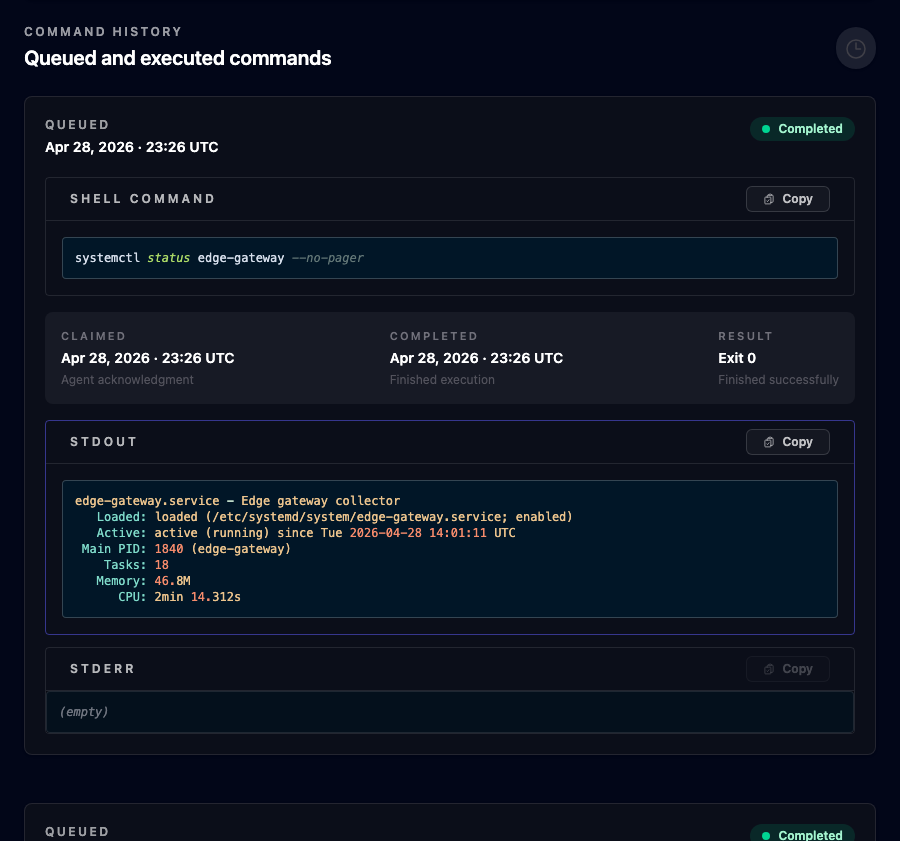The width and height of the screenshot is (900, 841).
Task: Click "Finished successfully" caption
Action: 778,379
